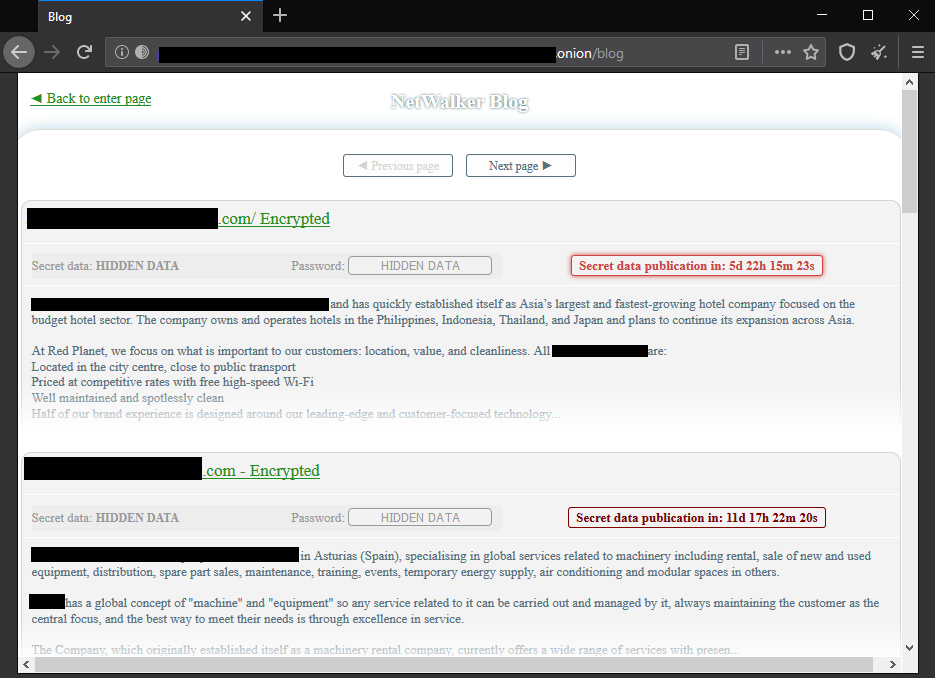Open the page actions three-dots menu
Screen dimensions: 935x678
(x=782, y=52)
